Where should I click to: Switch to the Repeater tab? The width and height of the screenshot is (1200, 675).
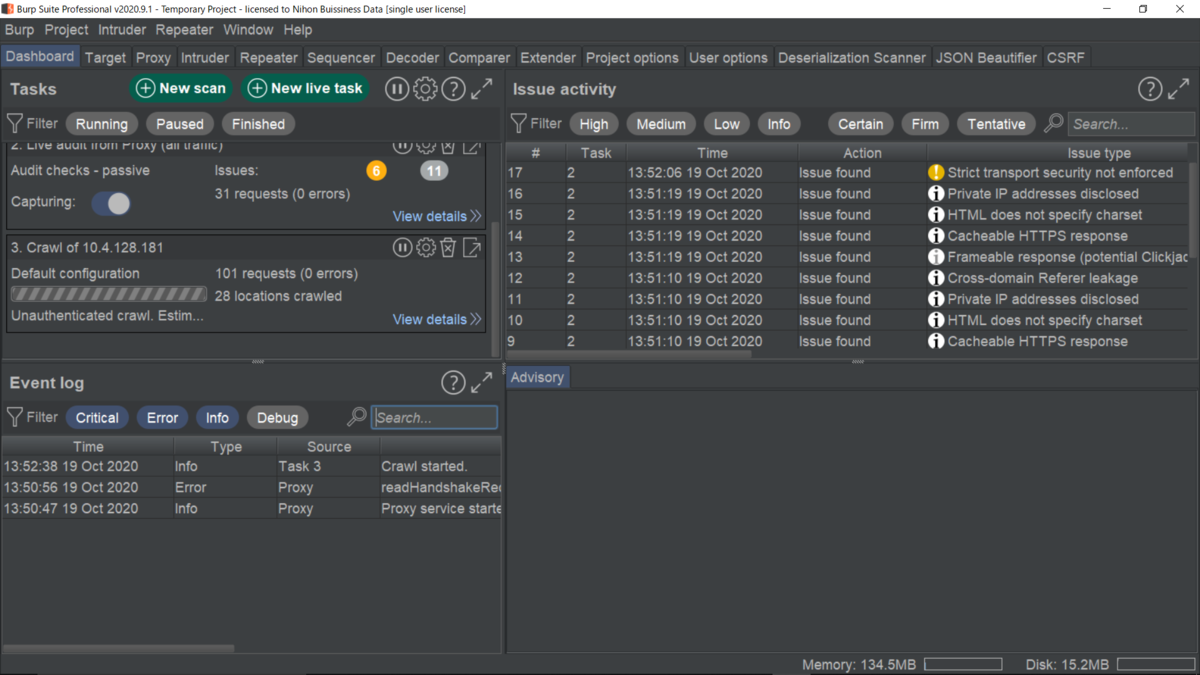click(x=269, y=58)
